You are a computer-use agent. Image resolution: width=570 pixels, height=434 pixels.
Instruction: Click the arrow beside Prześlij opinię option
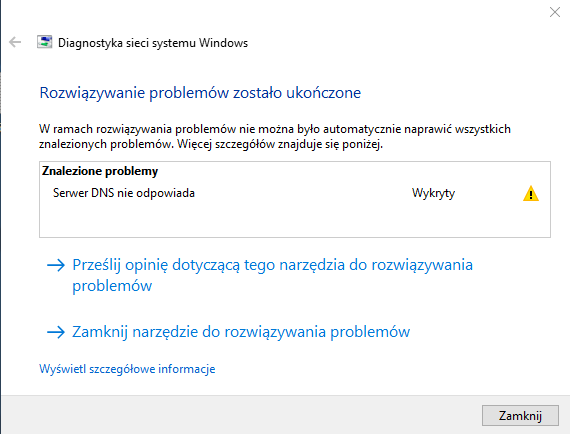pyautogui.click(x=56, y=265)
